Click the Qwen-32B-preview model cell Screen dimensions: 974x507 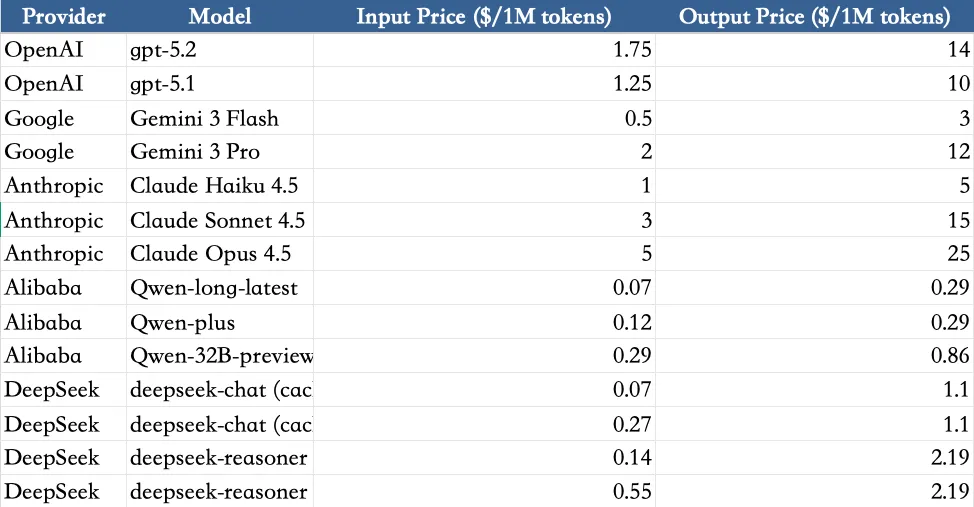tap(220, 356)
